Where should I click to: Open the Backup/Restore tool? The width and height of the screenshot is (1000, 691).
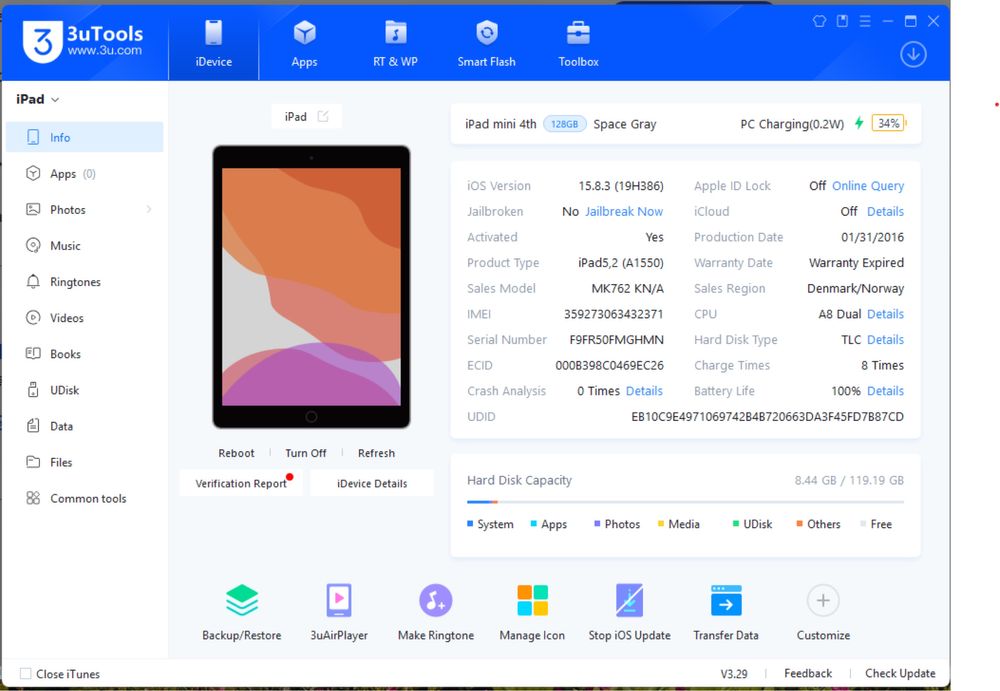point(242,613)
